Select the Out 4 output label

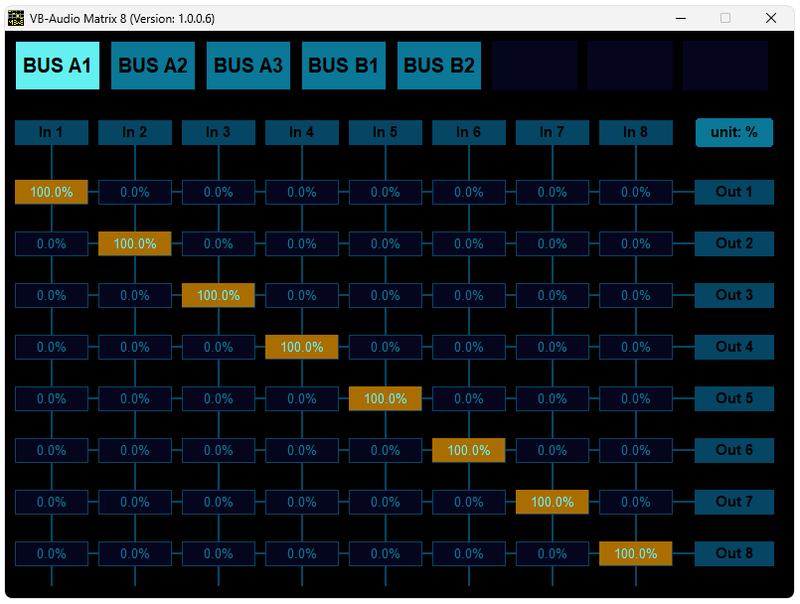pos(734,347)
